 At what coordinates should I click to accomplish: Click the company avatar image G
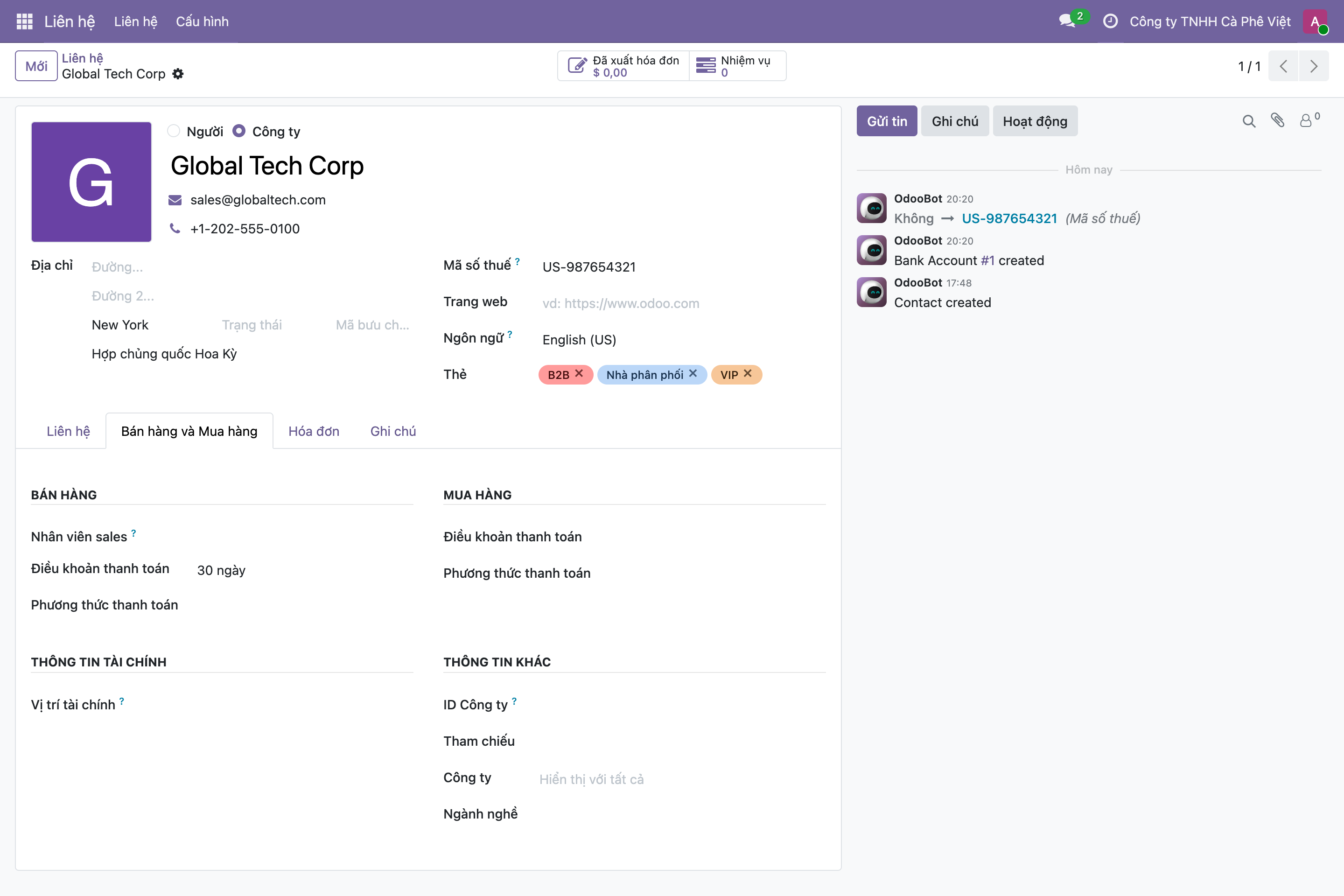coord(91,182)
